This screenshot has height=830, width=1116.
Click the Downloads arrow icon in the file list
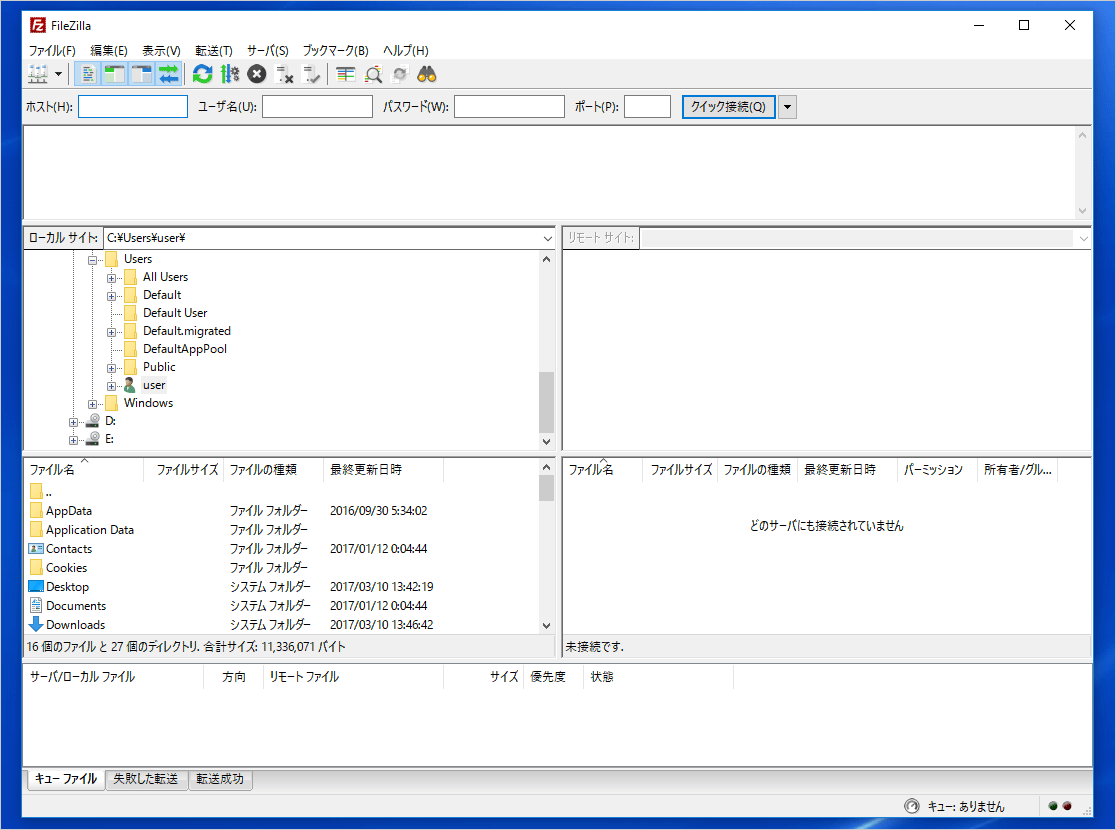coord(36,624)
